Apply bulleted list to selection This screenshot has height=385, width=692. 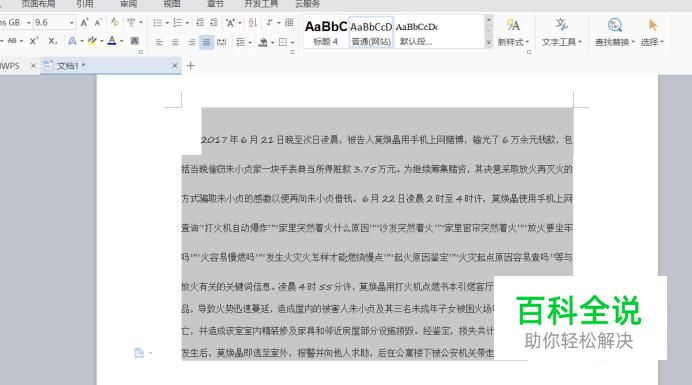coord(158,23)
